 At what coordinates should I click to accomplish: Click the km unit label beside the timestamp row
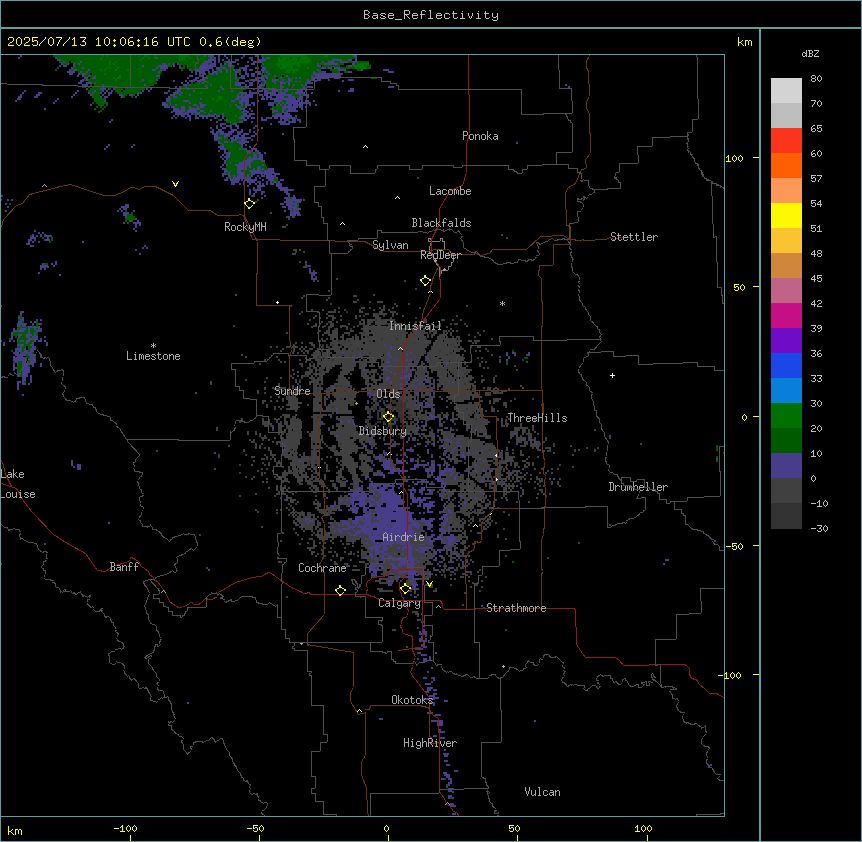click(x=745, y=42)
